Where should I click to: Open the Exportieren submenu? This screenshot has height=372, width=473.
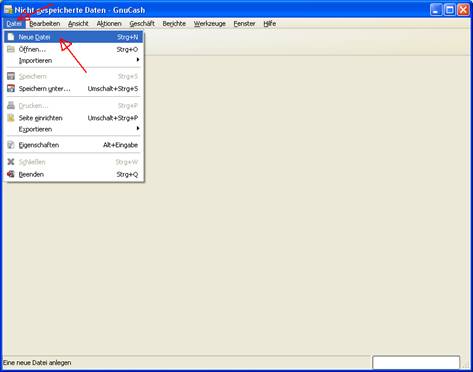click(73, 129)
